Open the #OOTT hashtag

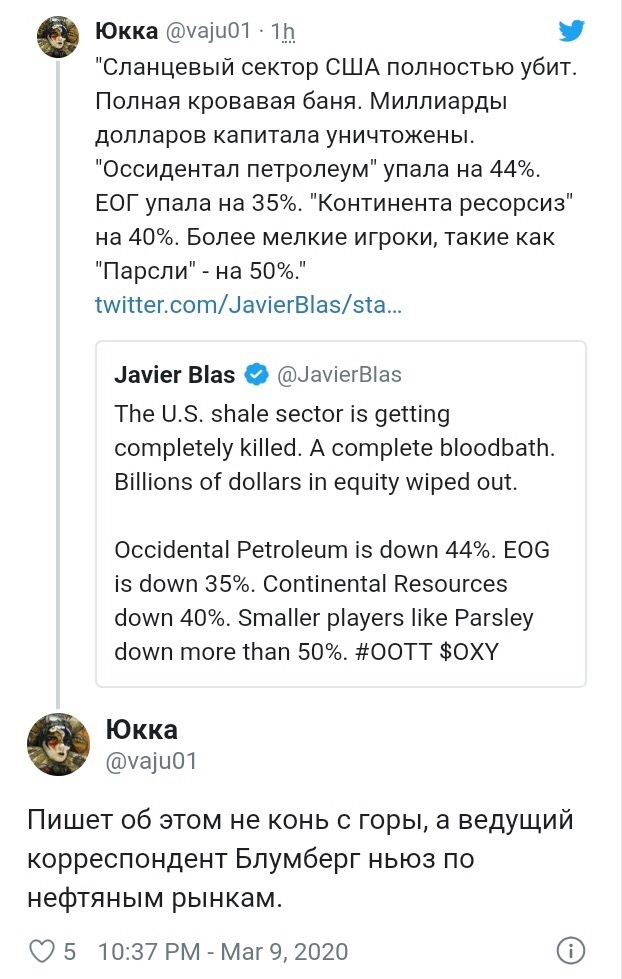[393, 652]
